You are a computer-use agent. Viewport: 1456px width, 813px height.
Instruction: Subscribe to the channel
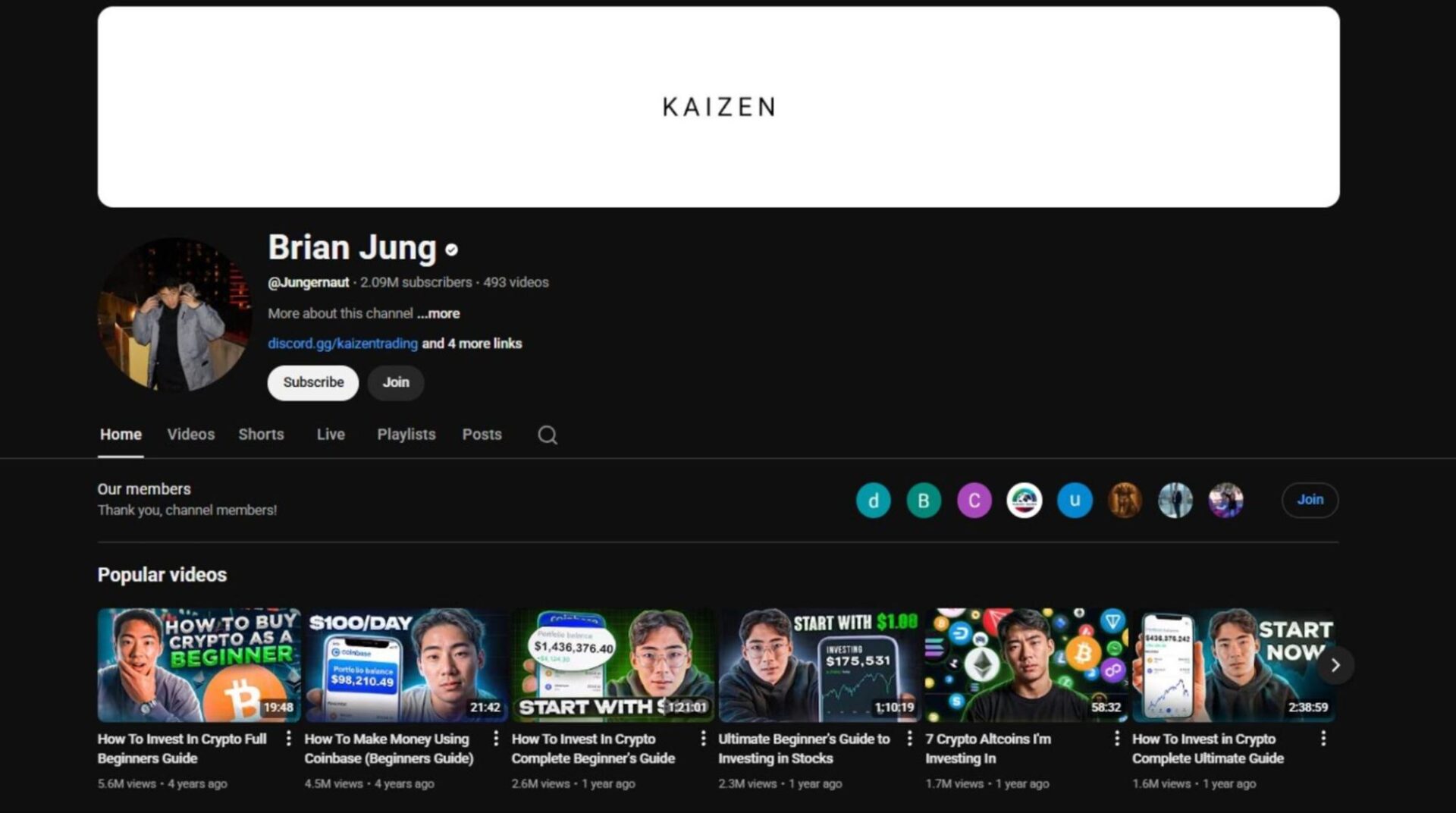[312, 382]
